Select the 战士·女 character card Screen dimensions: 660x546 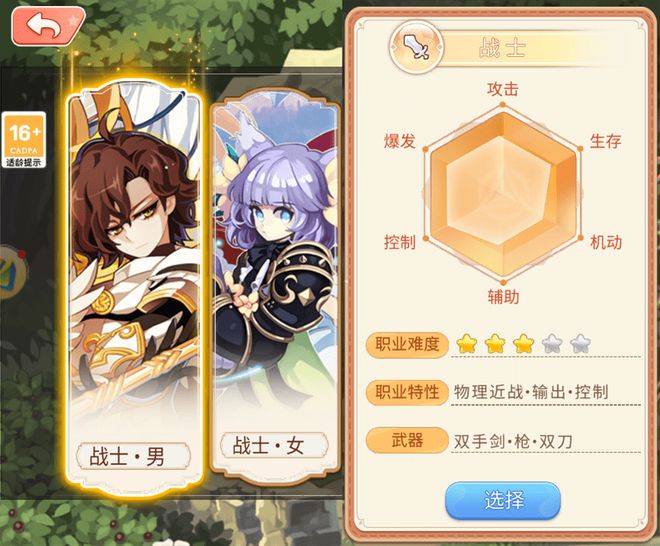point(274,286)
